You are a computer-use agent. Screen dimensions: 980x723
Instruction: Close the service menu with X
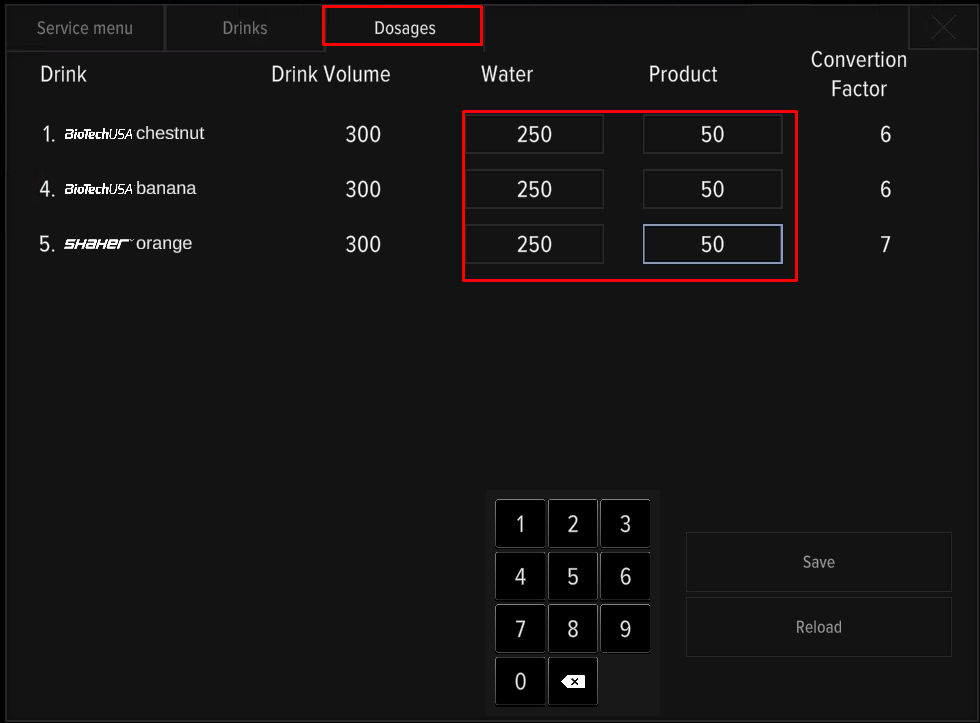(x=943, y=28)
